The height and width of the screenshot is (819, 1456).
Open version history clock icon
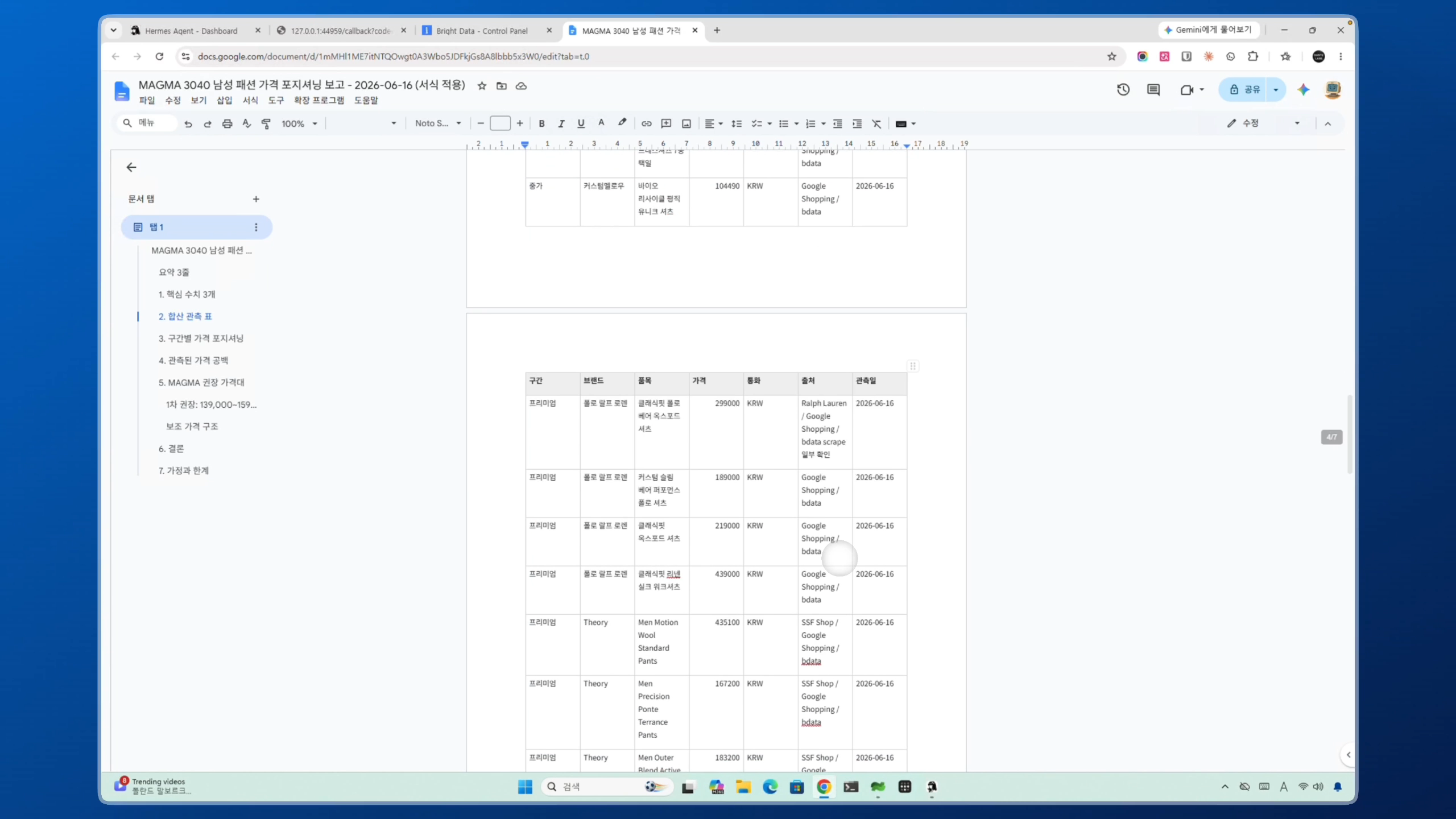tap(1123, 89)
